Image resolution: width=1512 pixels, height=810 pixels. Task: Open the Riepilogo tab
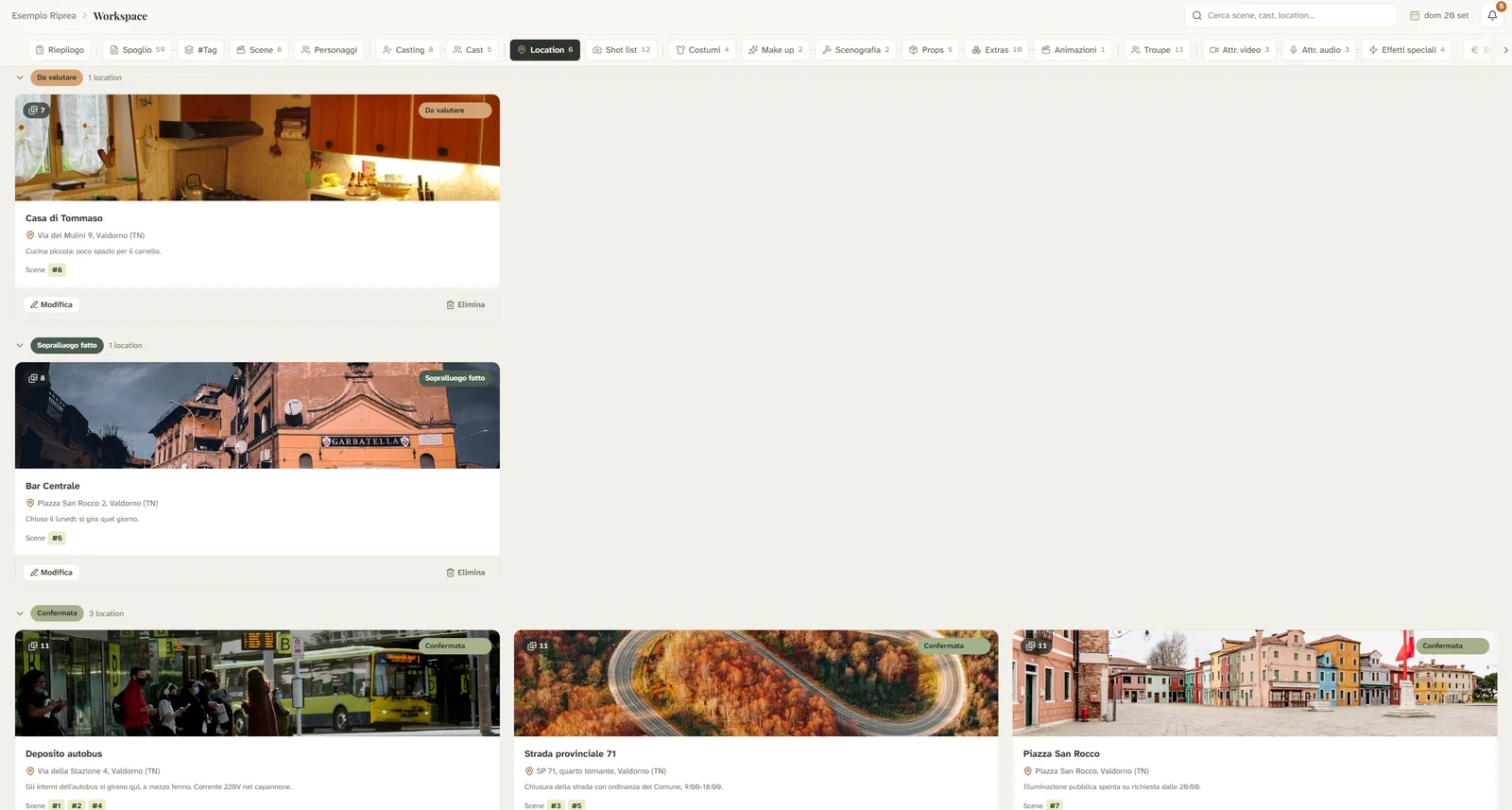pos(60,50)
